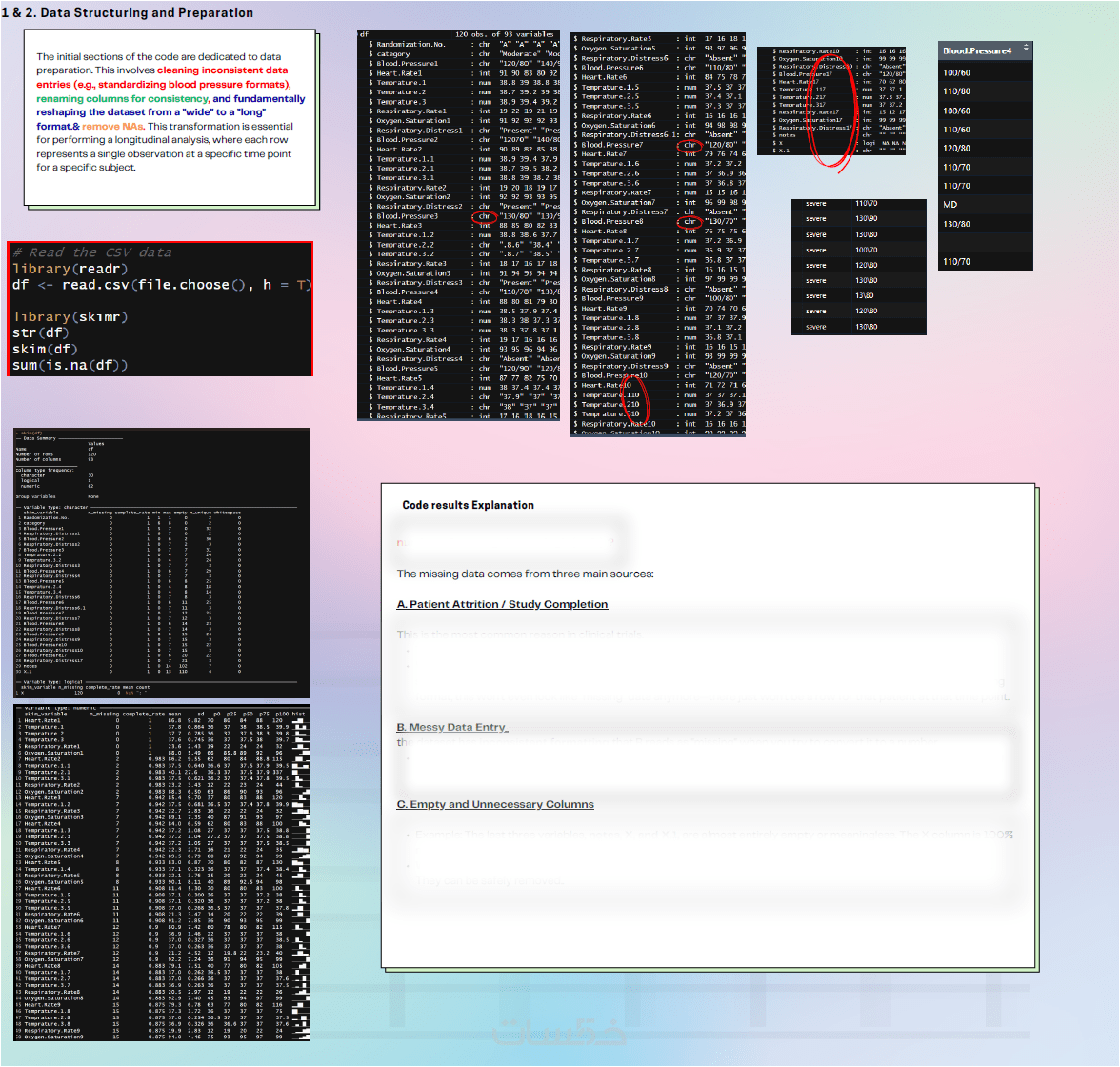Click the $ Heart.Rate1 row in str output
Viewport: 1120px width, 1067px height.
point(461,73)
